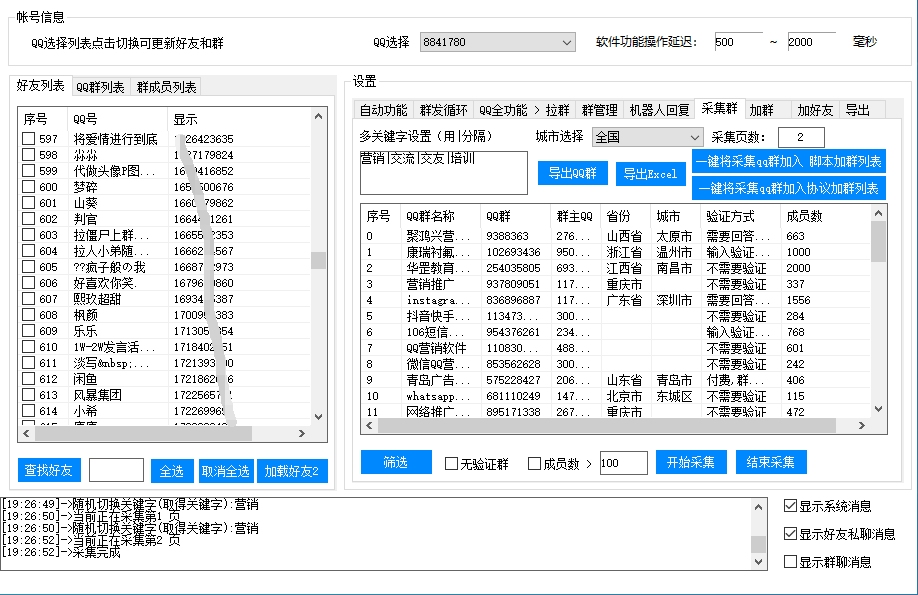The height and width of the screenshot is (595, 918).
Task: Switch to the 好友列表 tab
Action: [x=40, y=86]
